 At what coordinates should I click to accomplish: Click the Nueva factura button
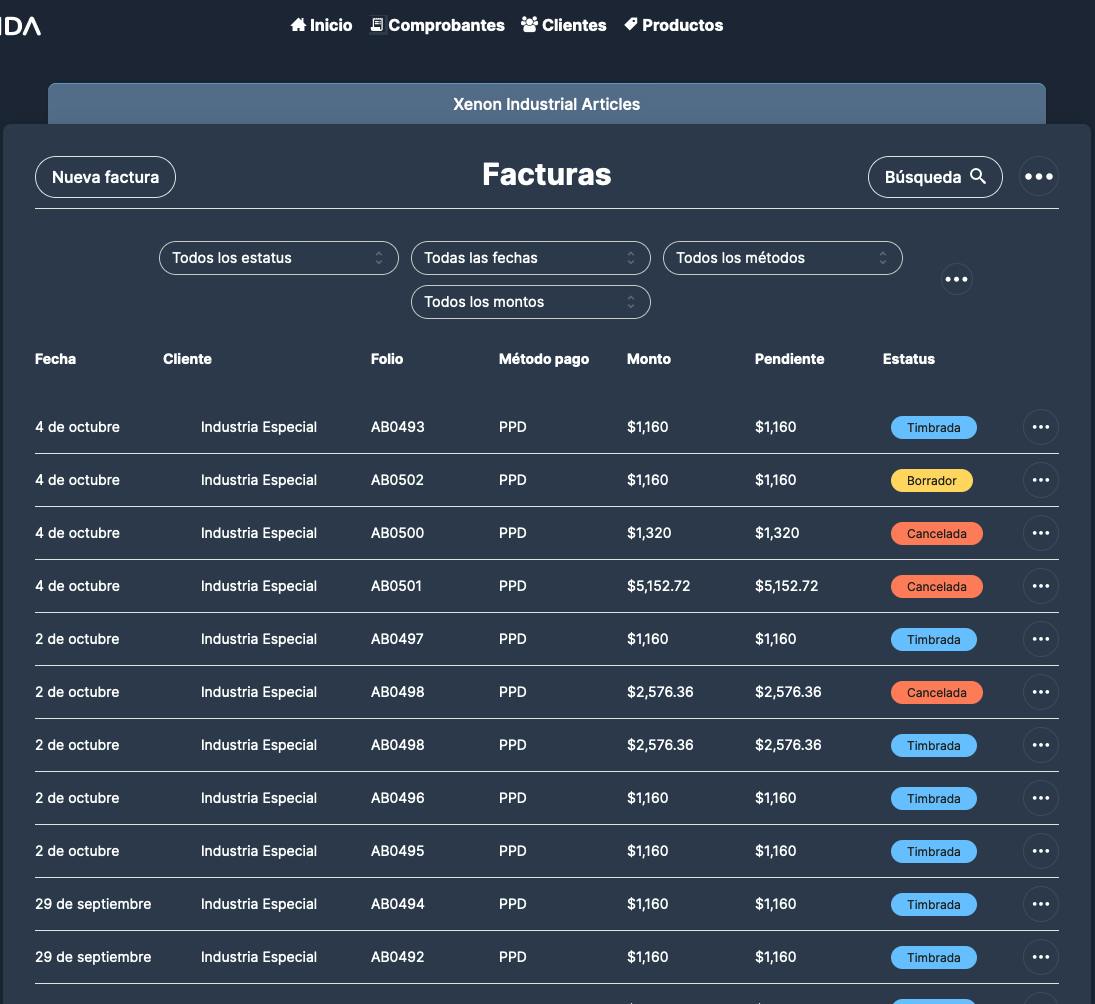(105, 177)
